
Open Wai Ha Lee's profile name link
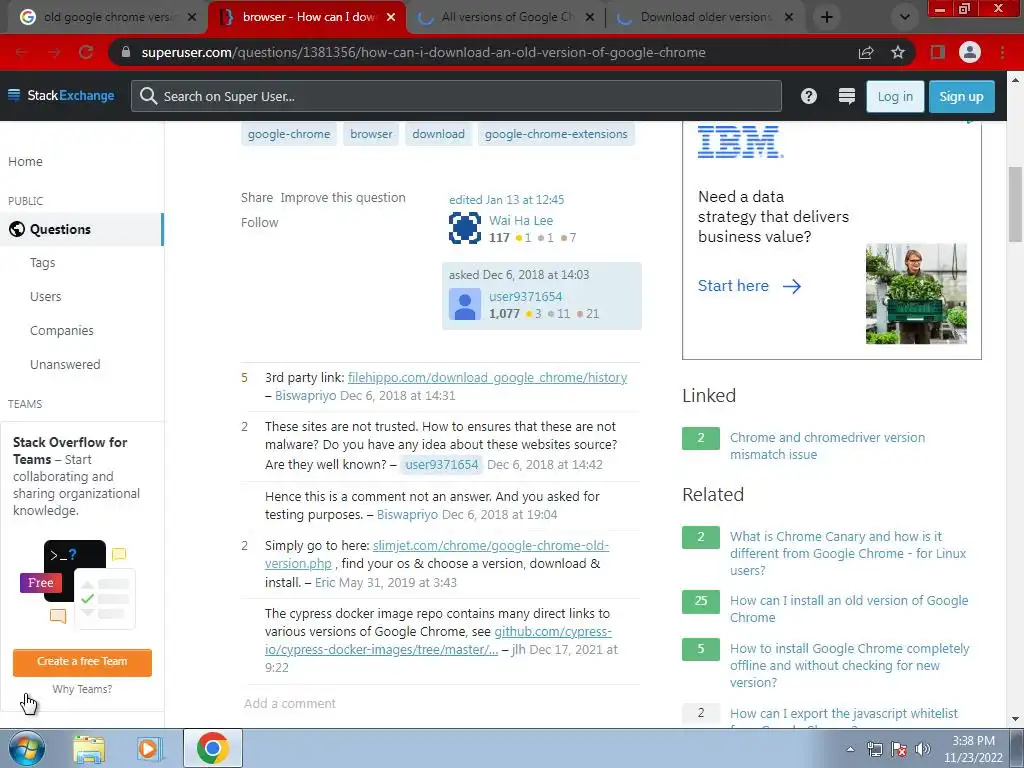(x=520, y=220)
